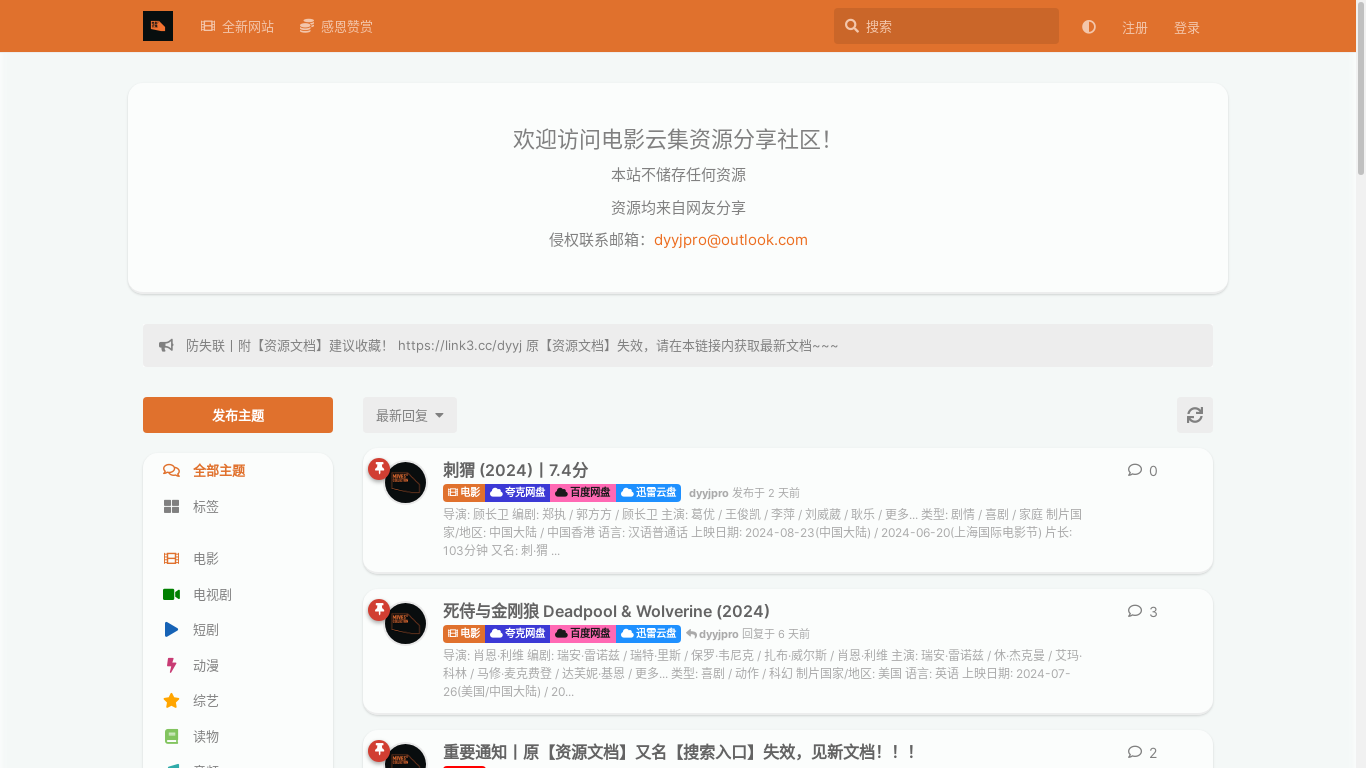Screen dimensions: 1366x768
Task: Click 百度网盘 tag on 死侍与金刚狼 post
Action: click(583, 634)
